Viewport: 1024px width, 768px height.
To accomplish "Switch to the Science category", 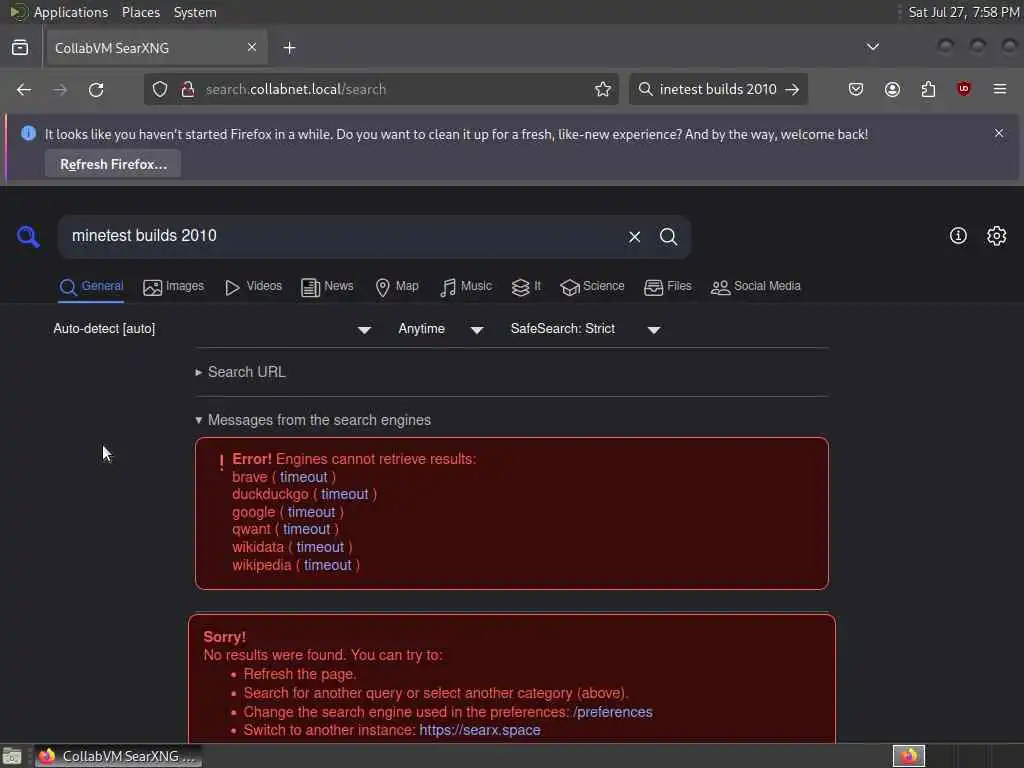I will coord(592,287).
